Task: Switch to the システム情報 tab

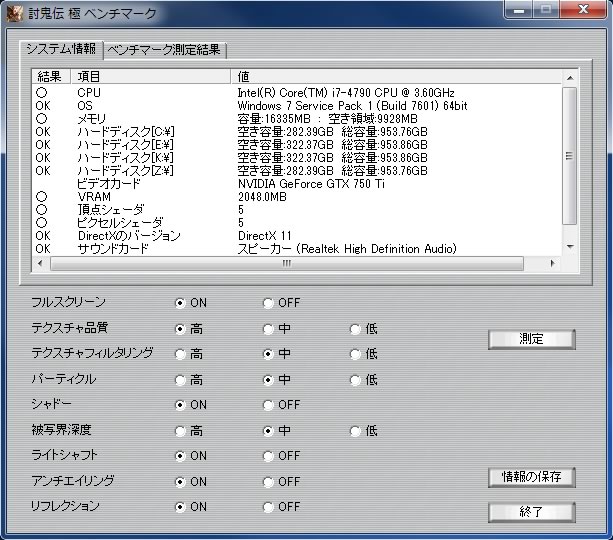Action: [61, 49]
